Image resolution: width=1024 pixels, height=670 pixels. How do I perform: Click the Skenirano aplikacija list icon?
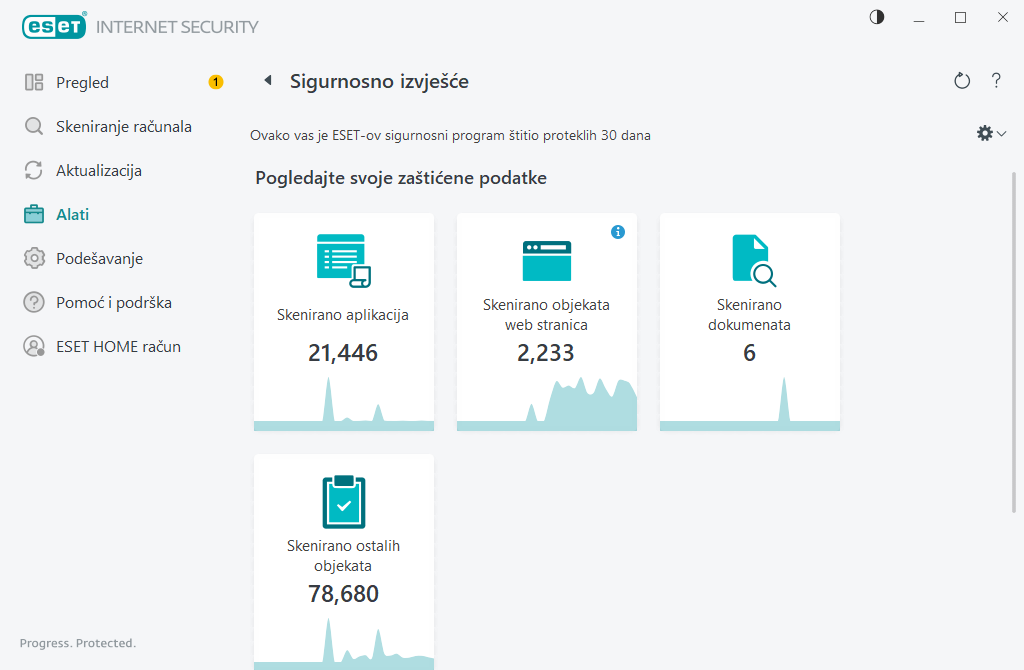tap(344, 261)
